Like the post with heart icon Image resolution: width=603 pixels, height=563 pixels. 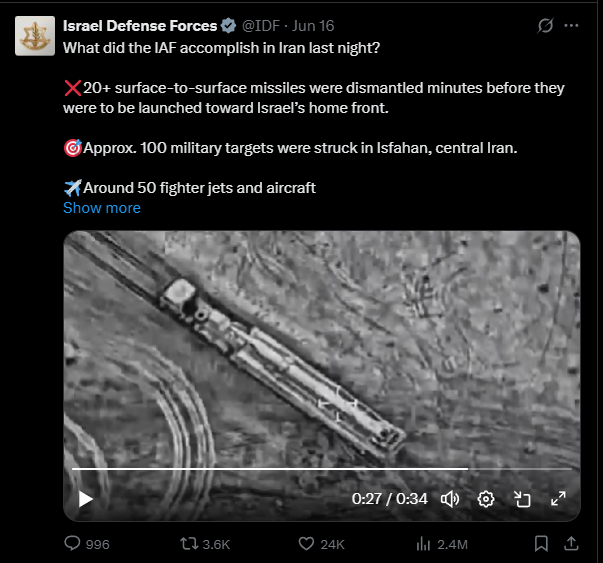pyautogui.click(x=307, y=544)
